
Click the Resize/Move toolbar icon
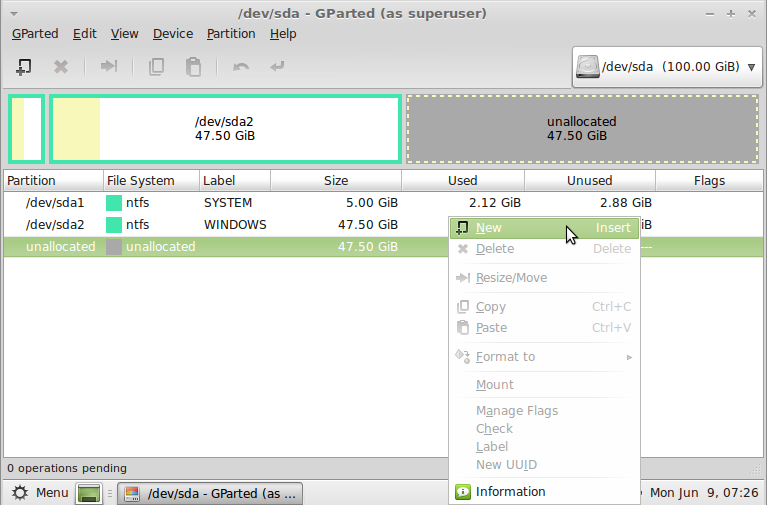coord(109,66)
